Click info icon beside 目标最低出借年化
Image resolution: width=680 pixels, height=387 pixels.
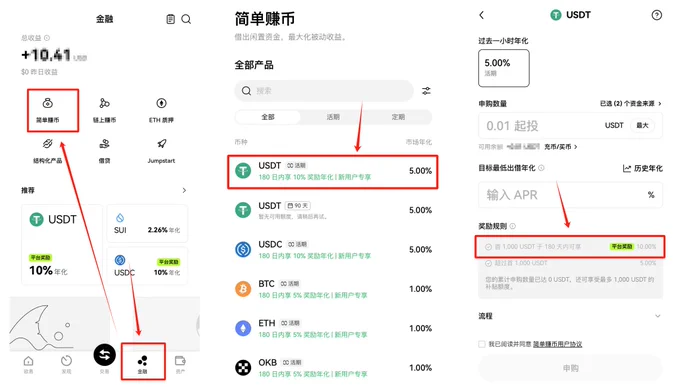[x=541, y=168]
